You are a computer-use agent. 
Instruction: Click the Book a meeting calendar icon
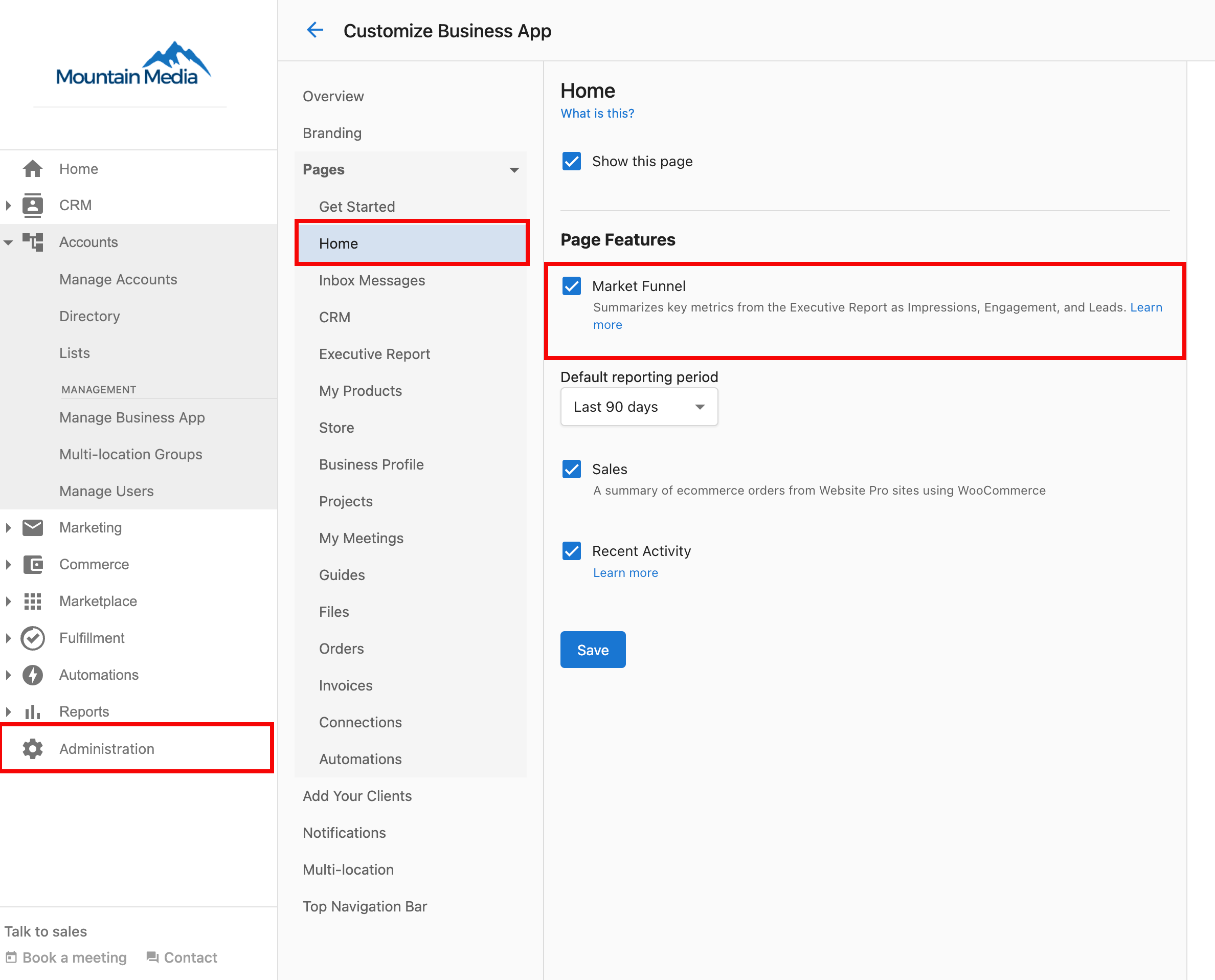tap(11, 957)
